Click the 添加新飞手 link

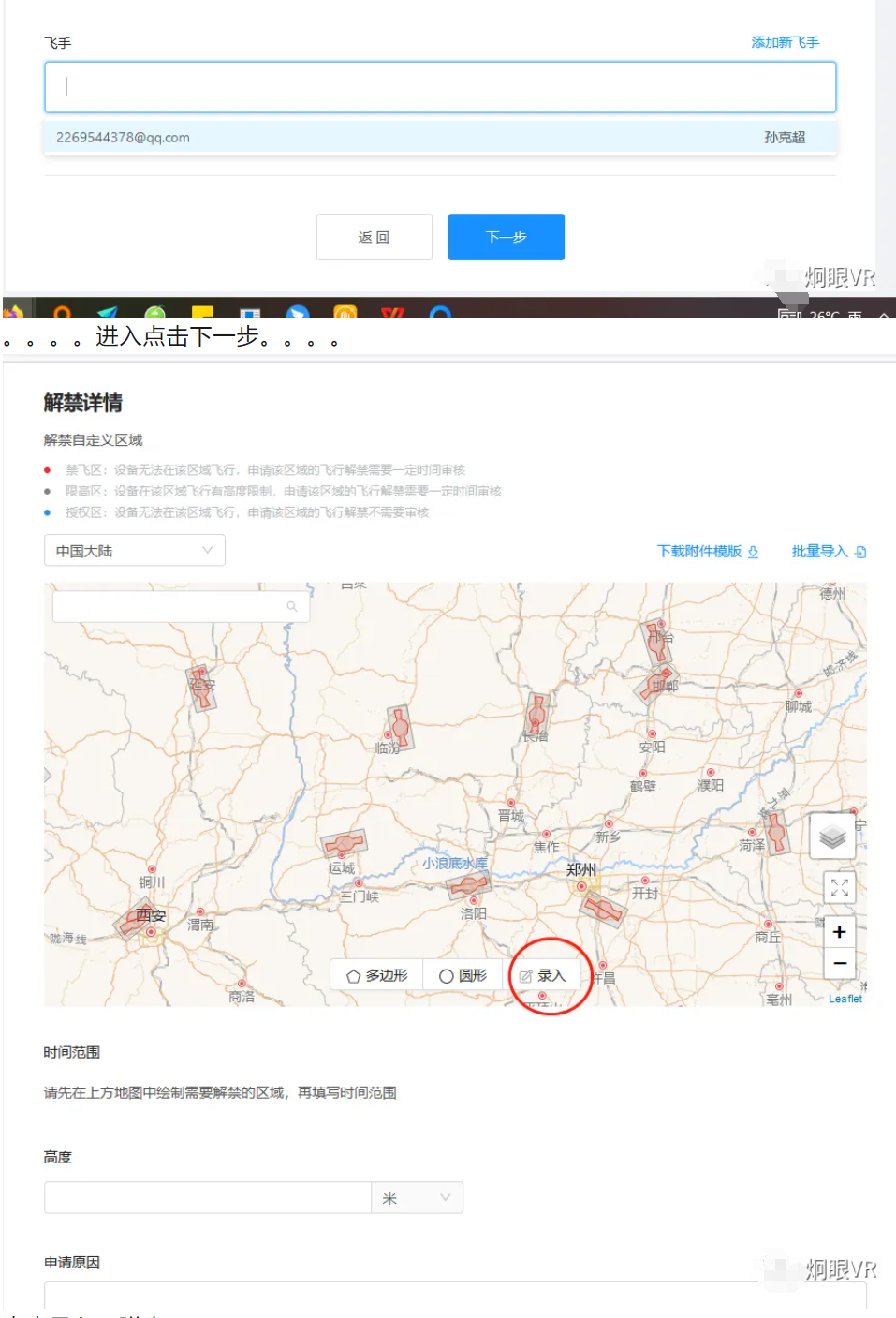[785, 42]
